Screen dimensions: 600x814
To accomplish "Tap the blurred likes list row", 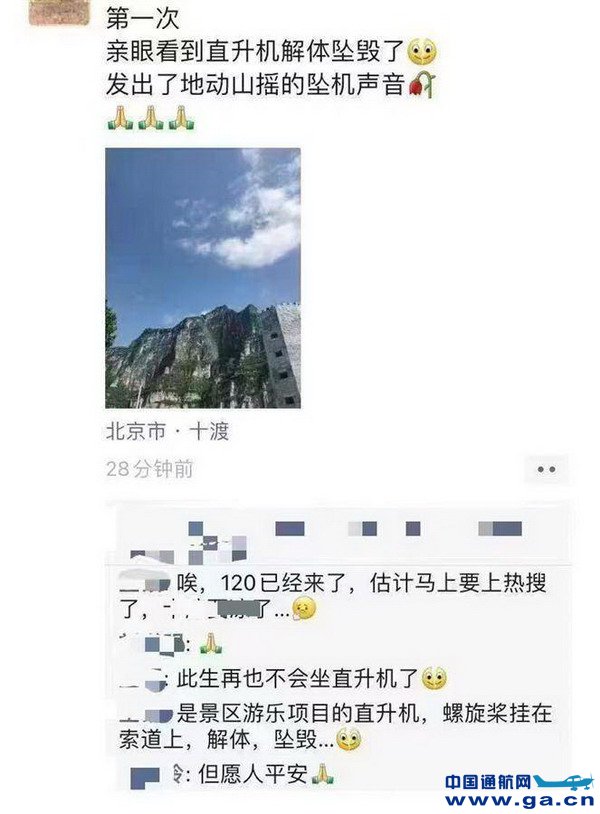I will click(336, 537).
